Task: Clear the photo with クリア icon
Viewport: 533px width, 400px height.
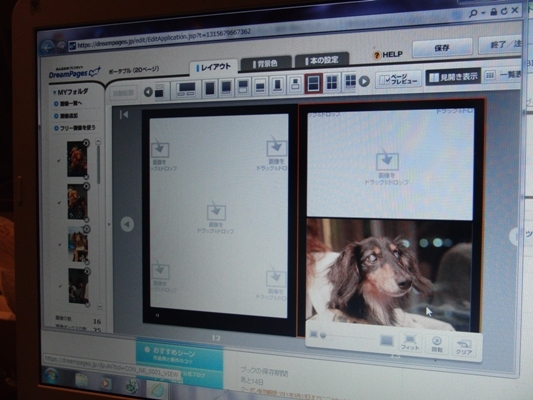Action: coord(464,347)
